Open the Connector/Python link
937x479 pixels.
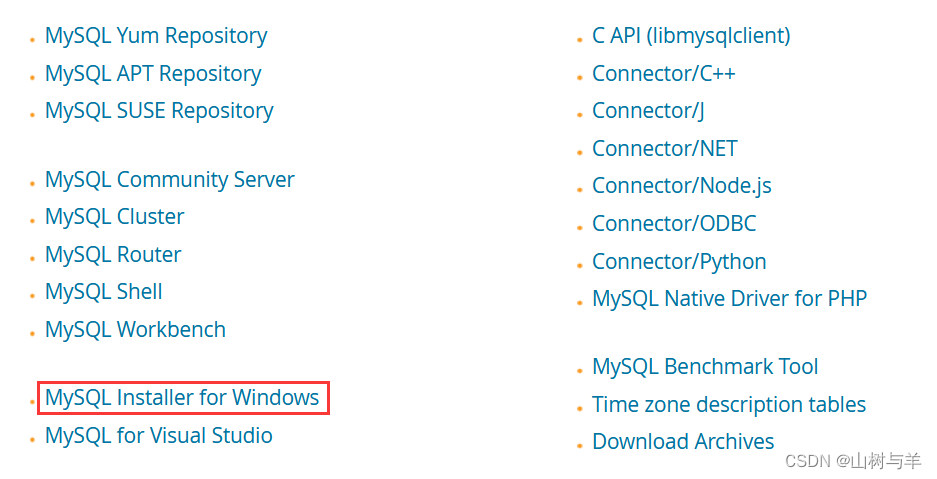point(679,262)
